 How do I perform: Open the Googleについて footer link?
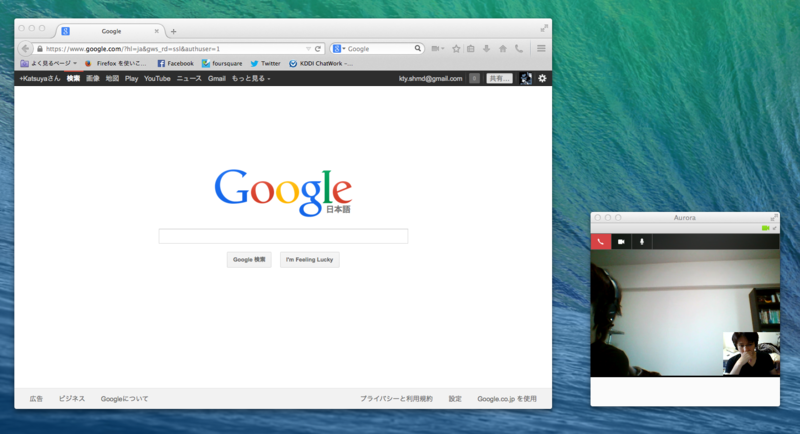click(x=124, y=399)
